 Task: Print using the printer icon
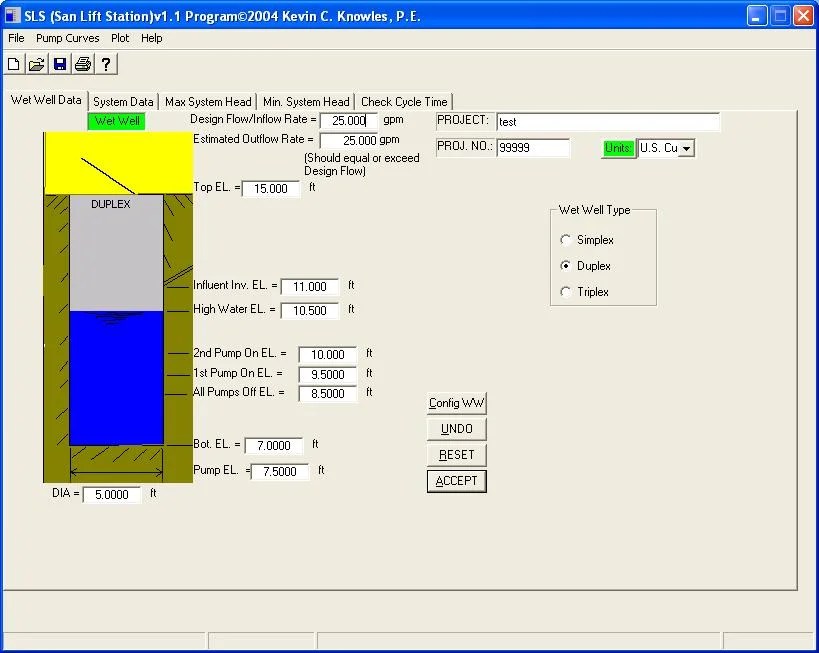point(83,64)
